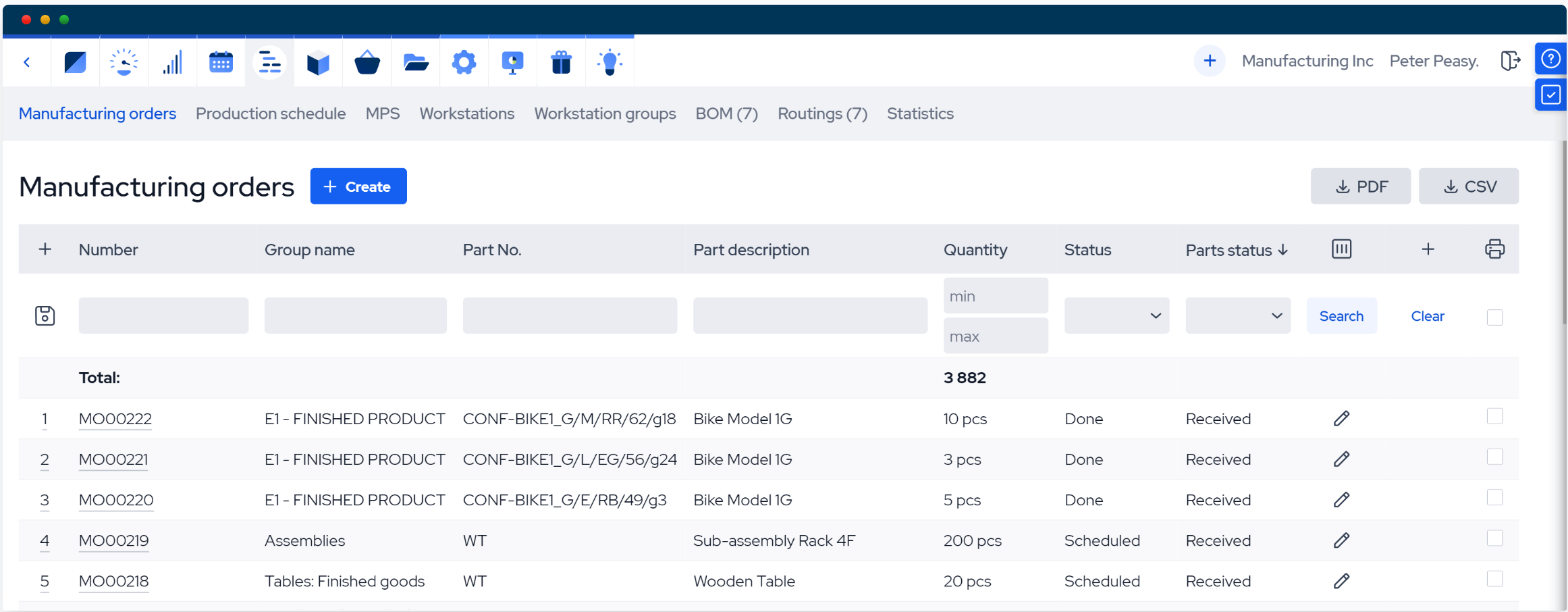Click the log out icon
1568x612 pixels.
tap(1510, 61)
